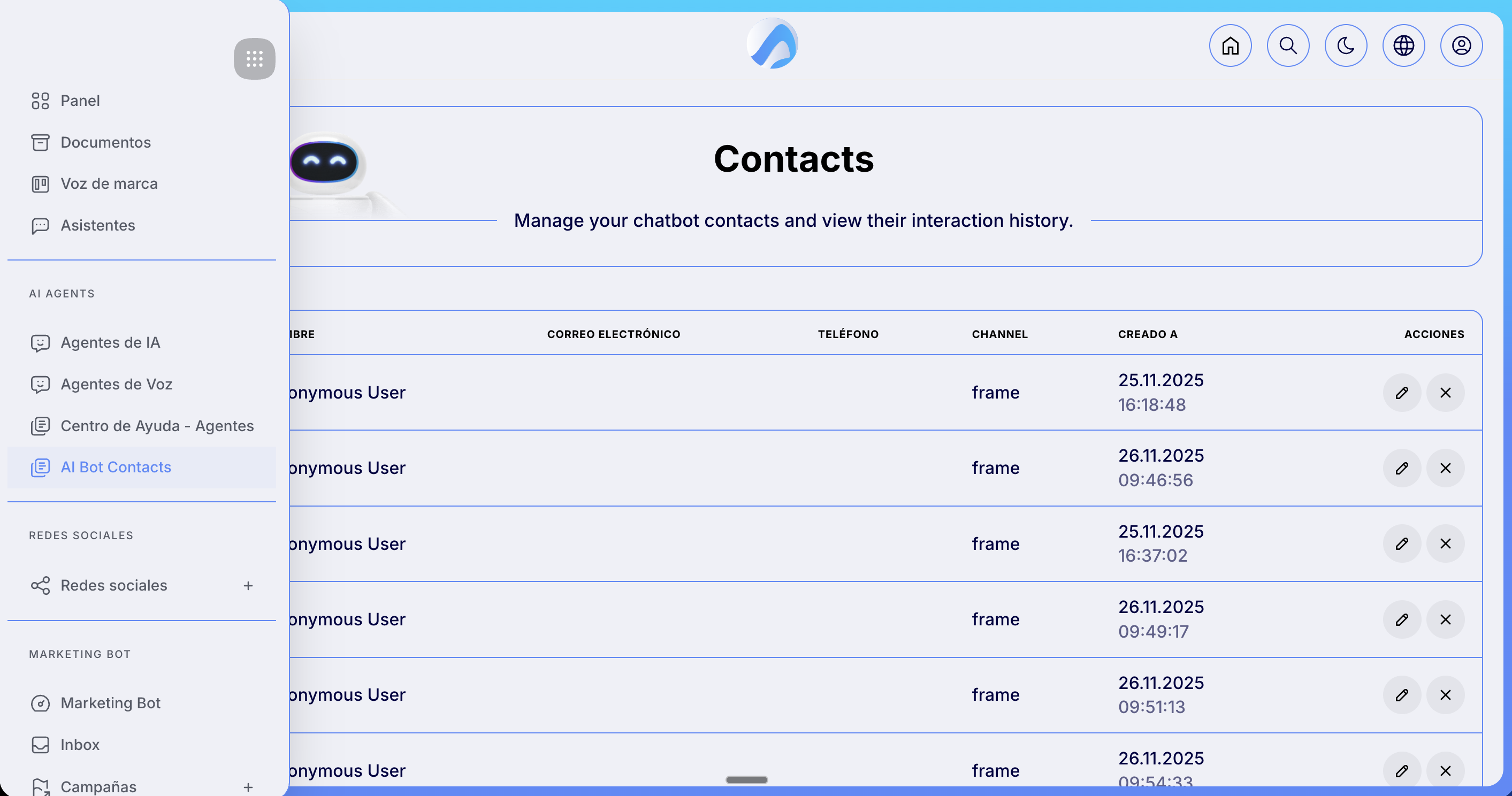Delete the contact created 26.11.2025 09:51:13
Viewport: 1512px width, 796px height.
[1445, 695]
